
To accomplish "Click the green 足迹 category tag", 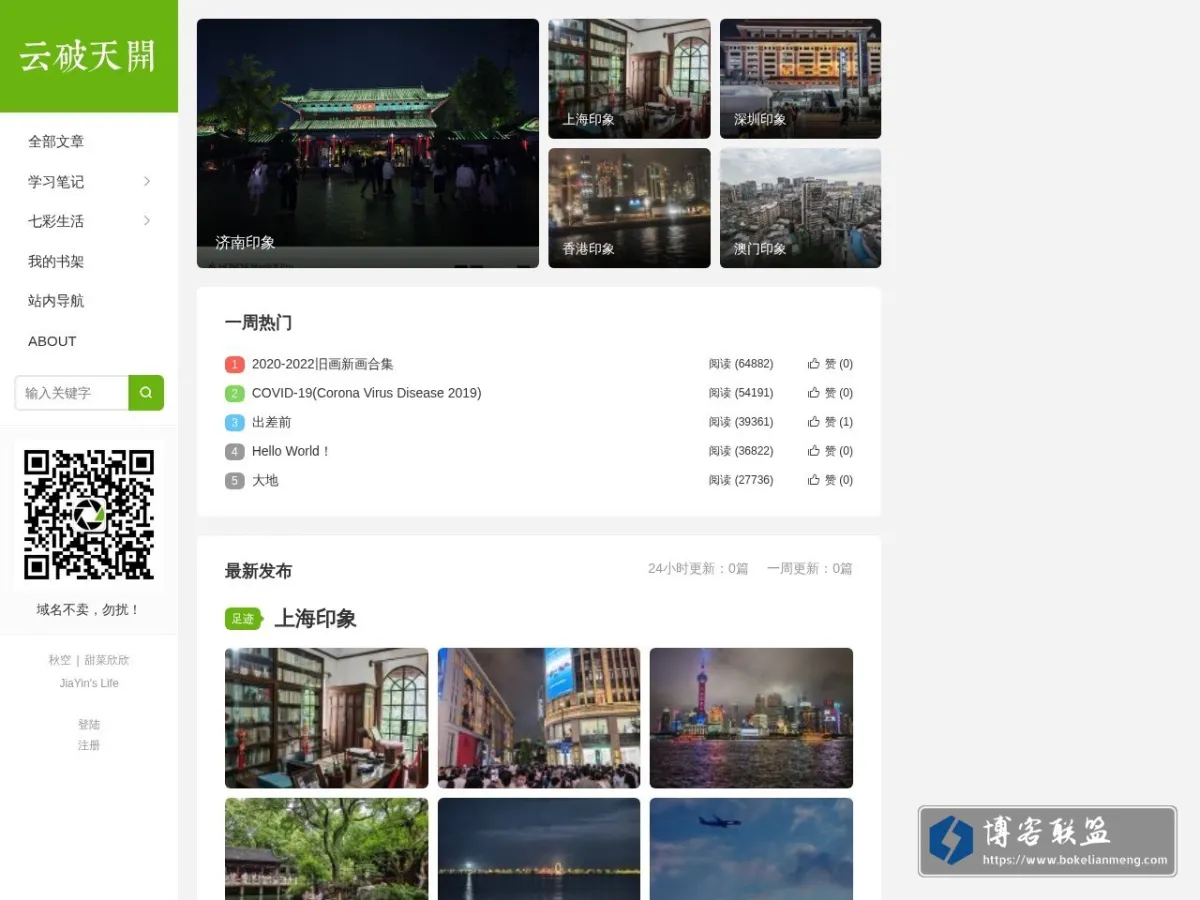I will click(x=243, y=619).
